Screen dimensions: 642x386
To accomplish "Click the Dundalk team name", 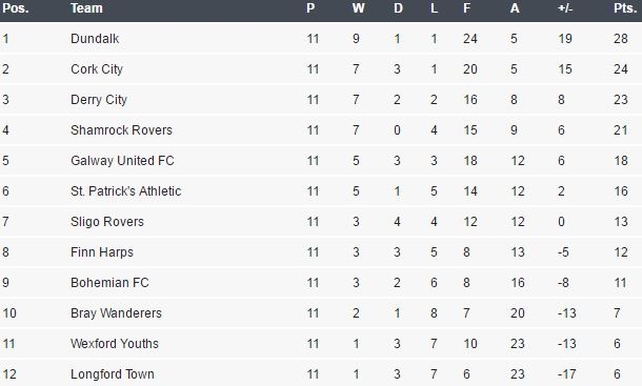I will (95, 38).
